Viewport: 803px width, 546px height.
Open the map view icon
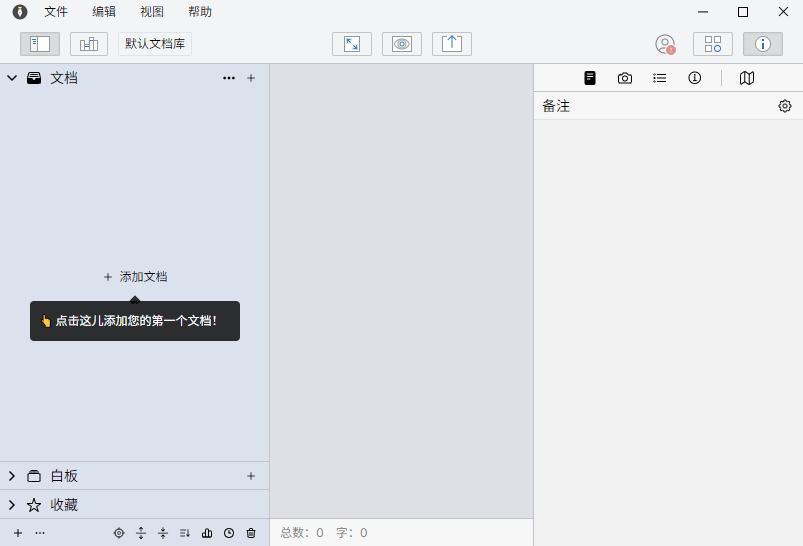pos(747,78)
